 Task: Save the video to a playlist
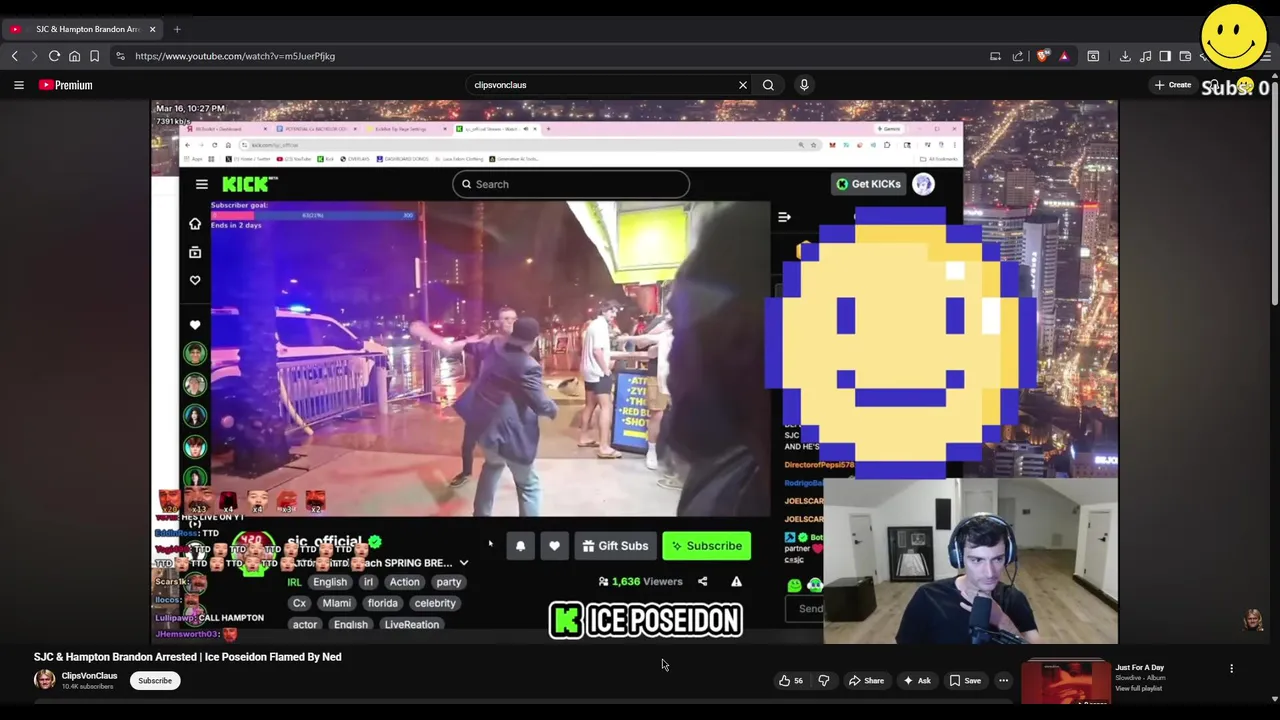pyautogui.click(x=965, y=681)
